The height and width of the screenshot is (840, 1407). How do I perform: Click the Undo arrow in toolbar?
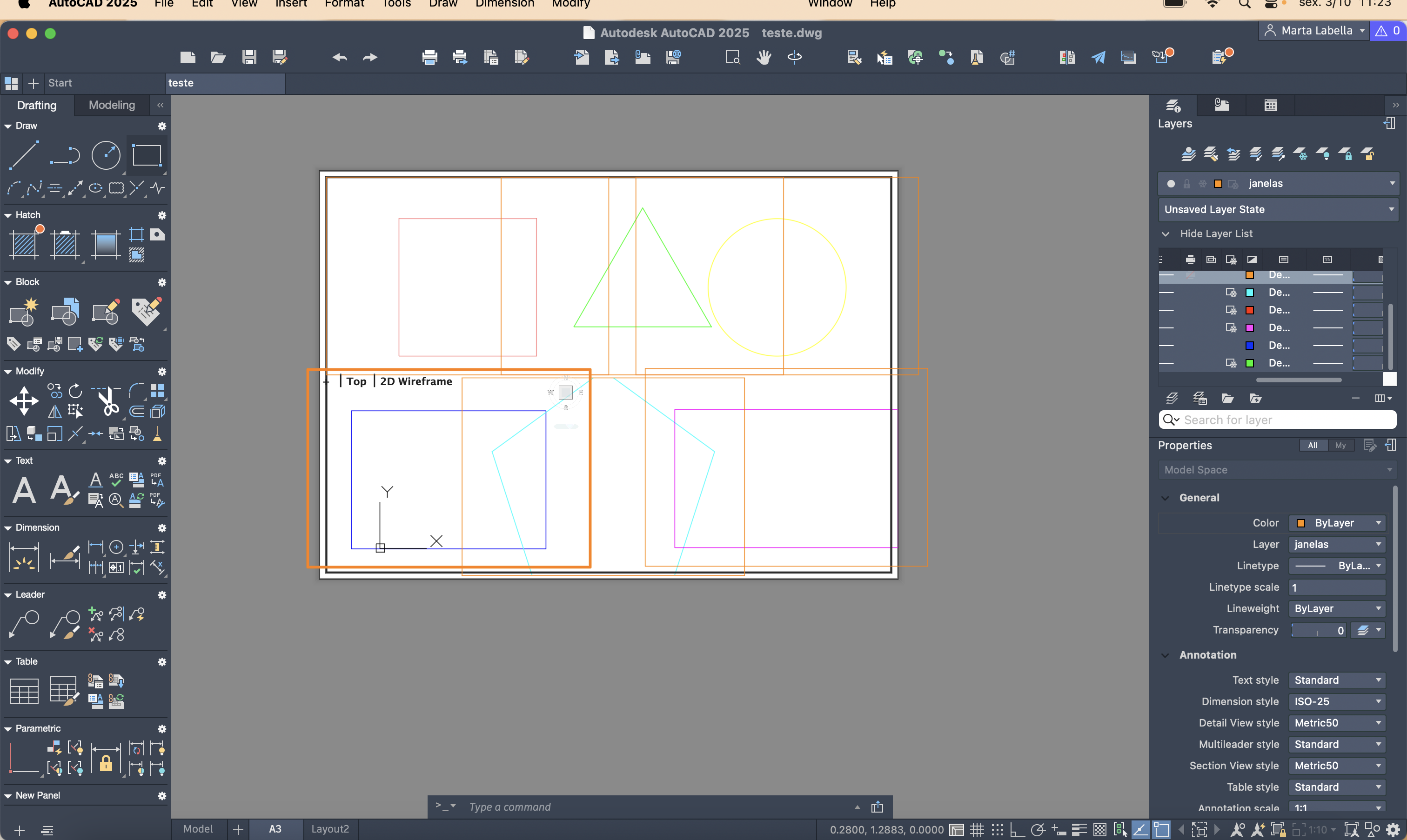coord(340,57)
